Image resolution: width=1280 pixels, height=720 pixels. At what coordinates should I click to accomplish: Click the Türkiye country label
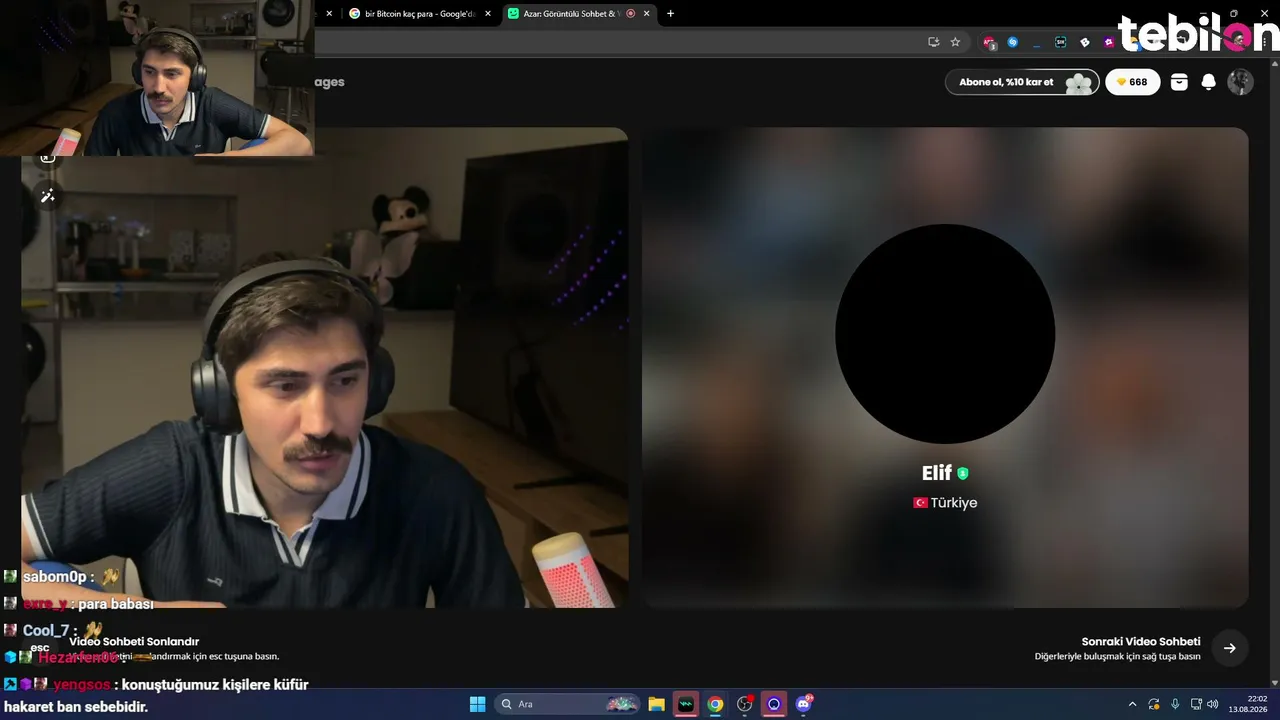pos(945,503)
